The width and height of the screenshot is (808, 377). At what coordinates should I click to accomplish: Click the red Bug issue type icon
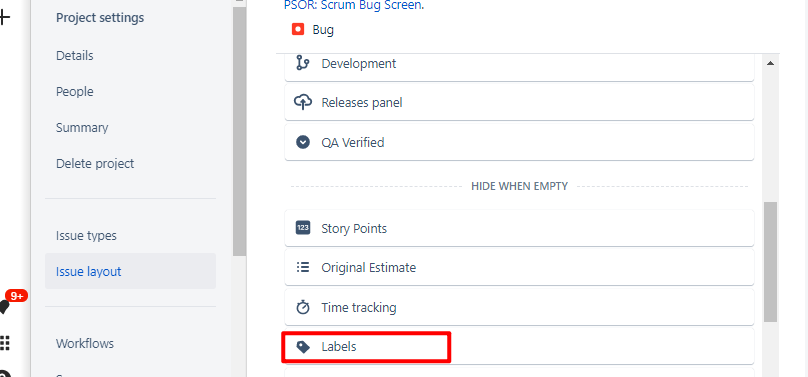297,29
